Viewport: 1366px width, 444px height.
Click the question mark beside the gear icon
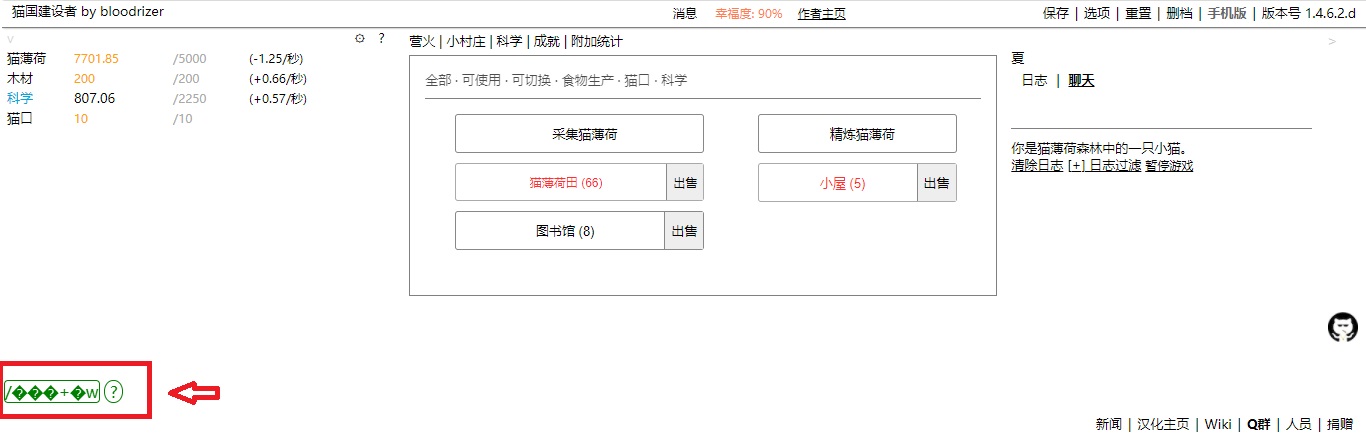point(381,39)
